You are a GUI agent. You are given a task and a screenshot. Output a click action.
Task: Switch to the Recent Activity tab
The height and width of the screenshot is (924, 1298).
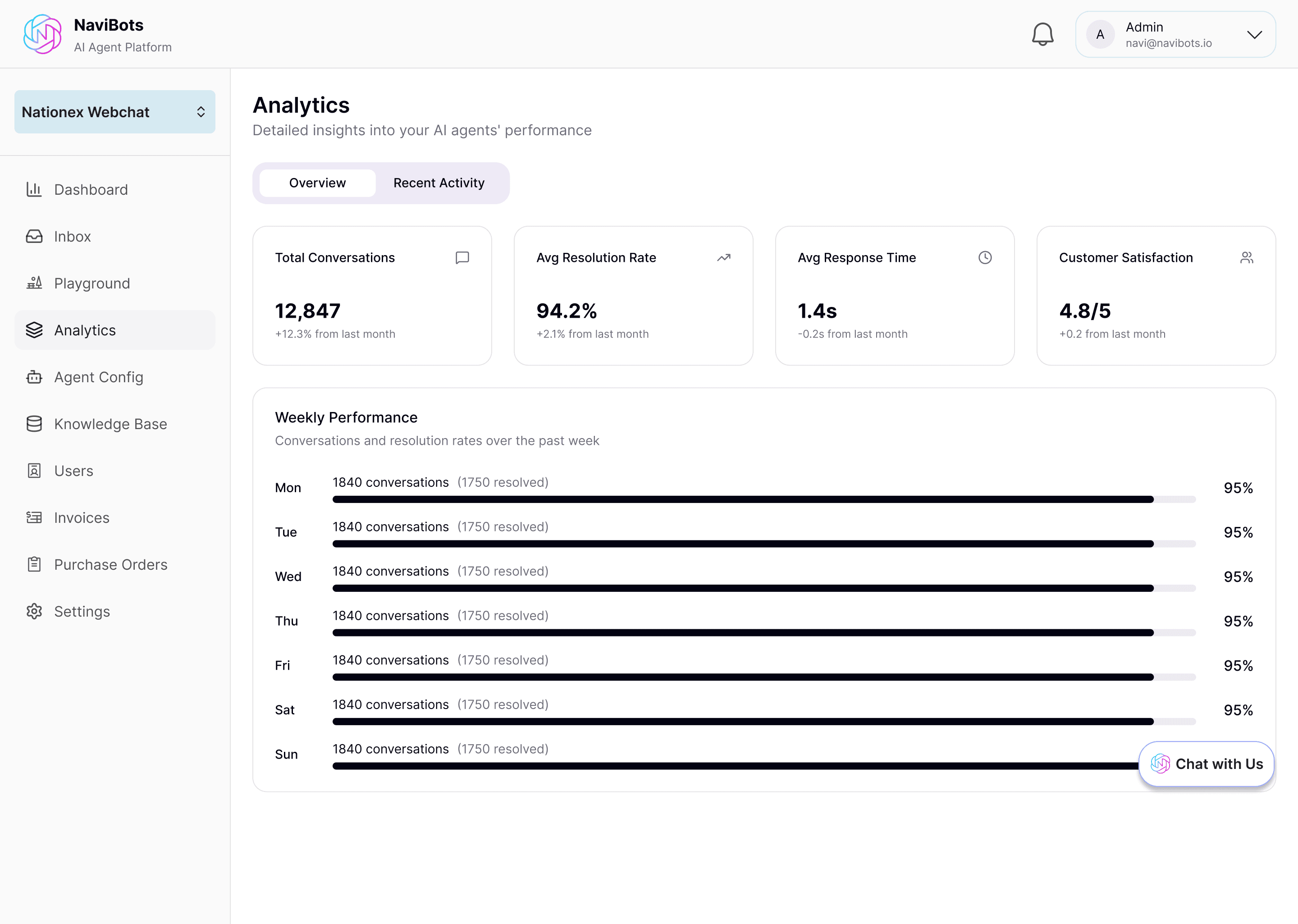439,183
